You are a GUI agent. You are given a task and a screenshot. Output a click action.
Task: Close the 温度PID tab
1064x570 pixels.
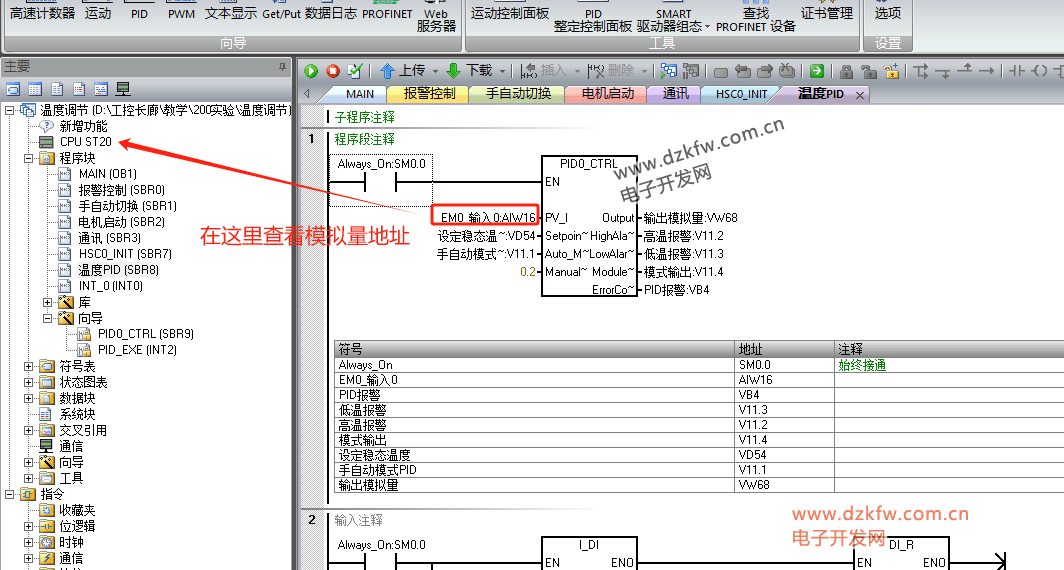pyautogui.click(x=858, y=95)
